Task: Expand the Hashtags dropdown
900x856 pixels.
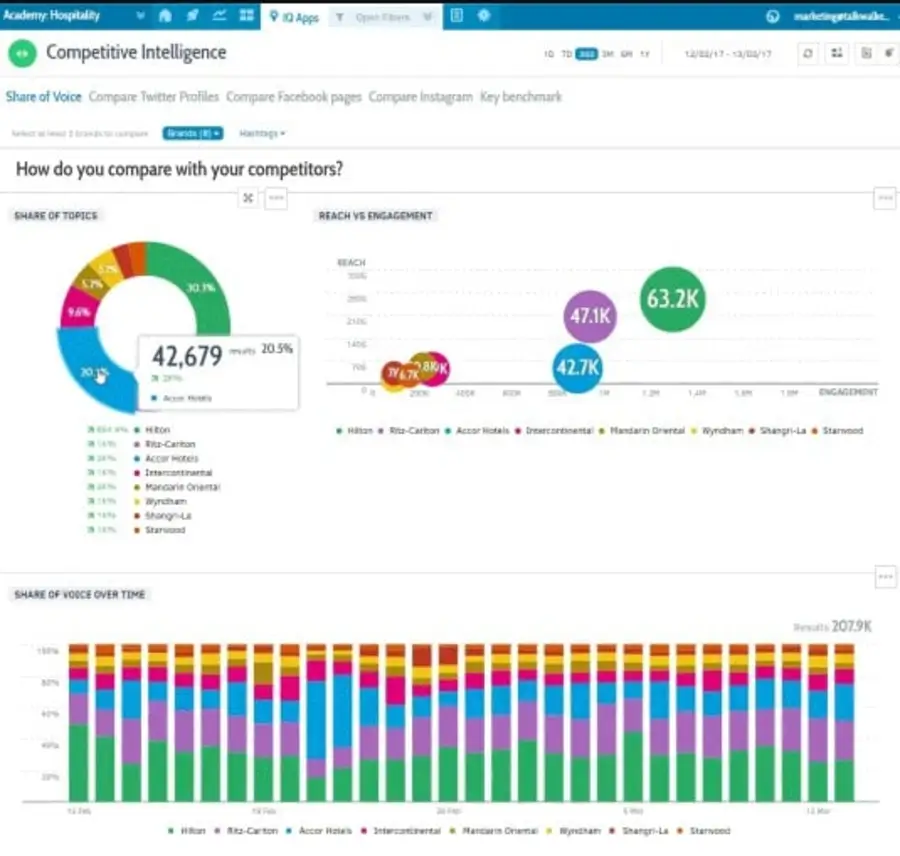Action: pyautogui.click(x=262, y=133)
